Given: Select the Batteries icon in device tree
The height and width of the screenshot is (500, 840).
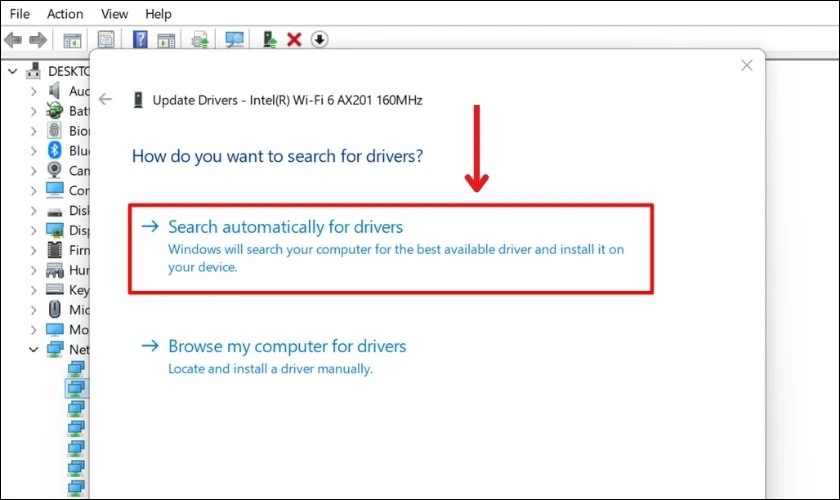Looking at the screenshot, I should tap(55, 111).
